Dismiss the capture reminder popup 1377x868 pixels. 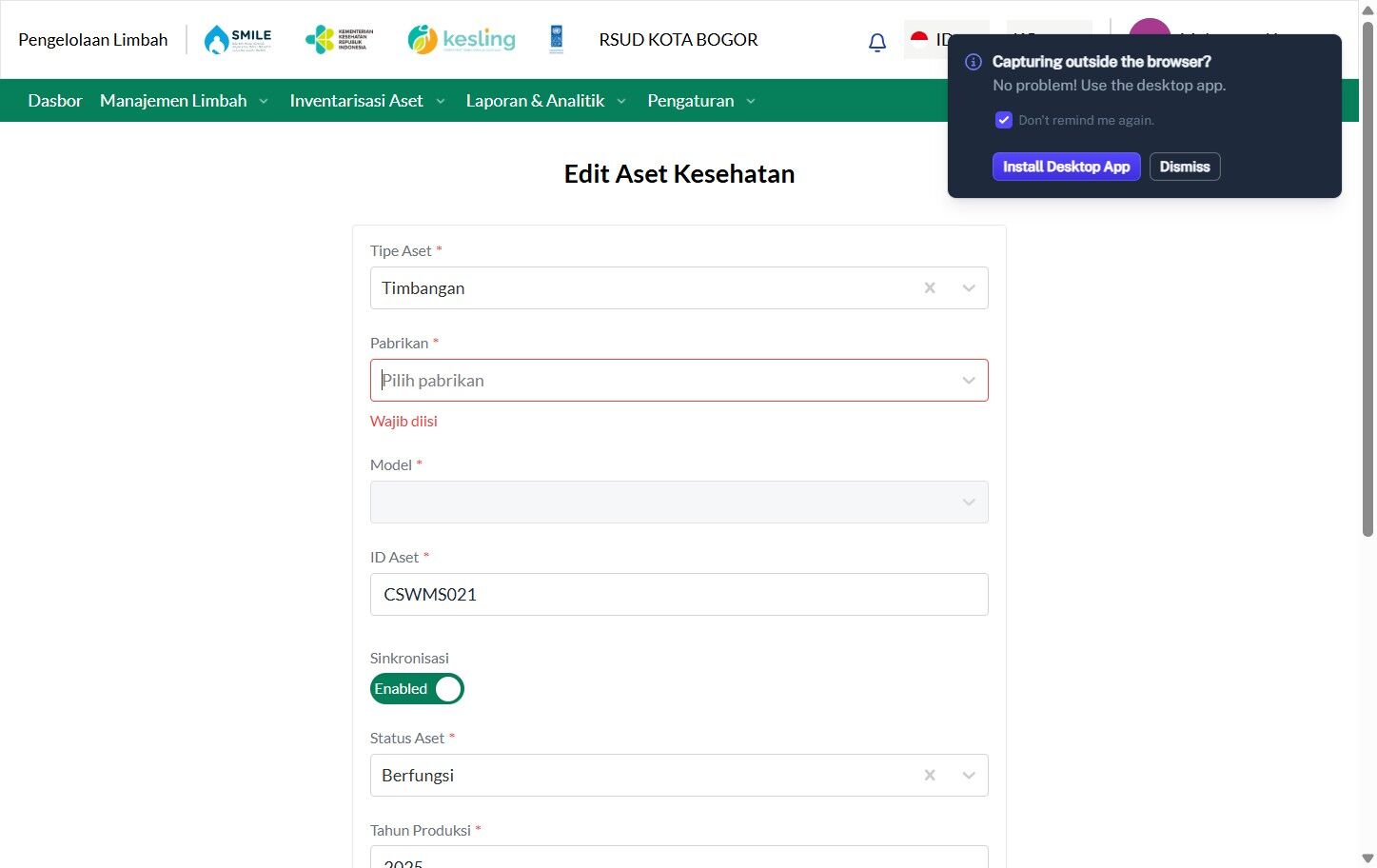point(1185,167)
